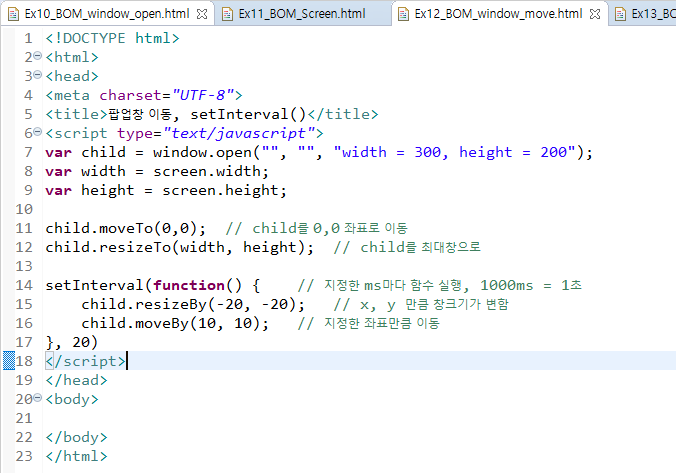The height and width of the screenshot is (473, 676).
Task: Collapse the head fold on line 3
Action: 38,75
